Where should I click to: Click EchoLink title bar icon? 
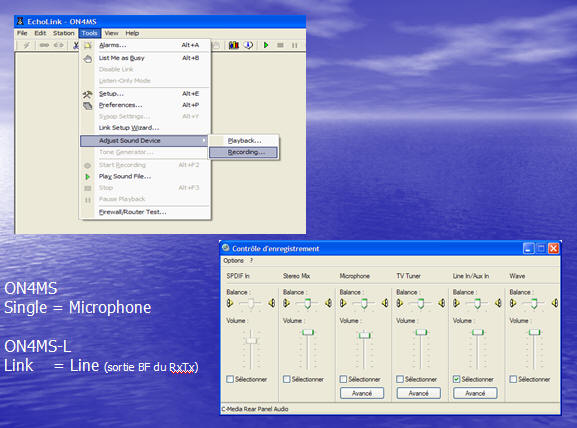point(20,21)
